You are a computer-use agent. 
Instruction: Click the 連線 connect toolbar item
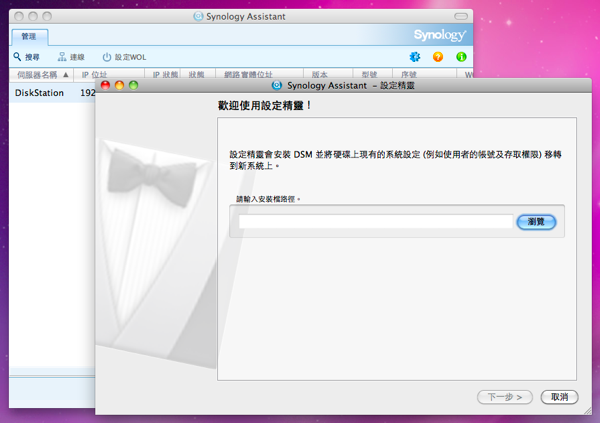pos(71,57)
